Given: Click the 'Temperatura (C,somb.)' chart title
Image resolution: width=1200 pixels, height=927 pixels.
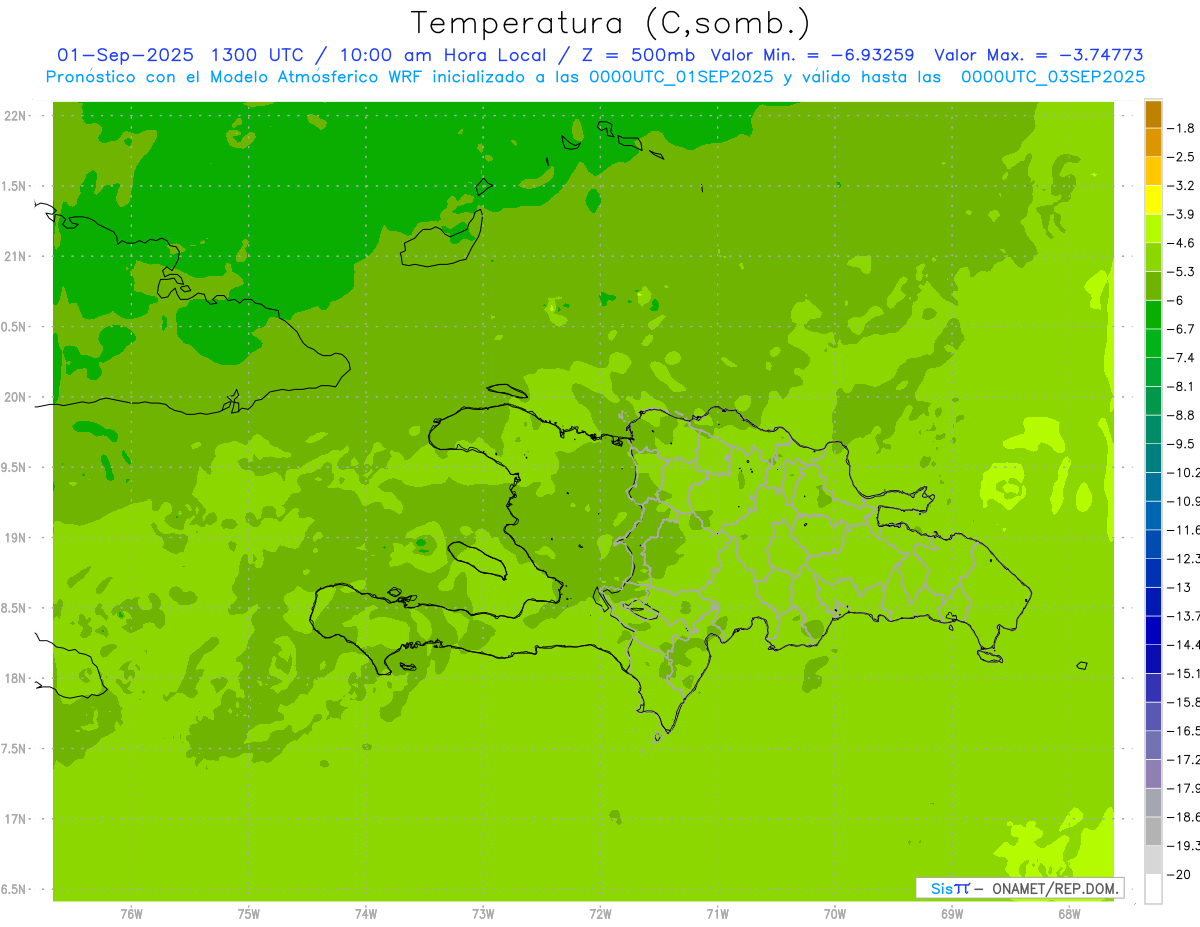Looking at the screenshot, I should (611, 23).
